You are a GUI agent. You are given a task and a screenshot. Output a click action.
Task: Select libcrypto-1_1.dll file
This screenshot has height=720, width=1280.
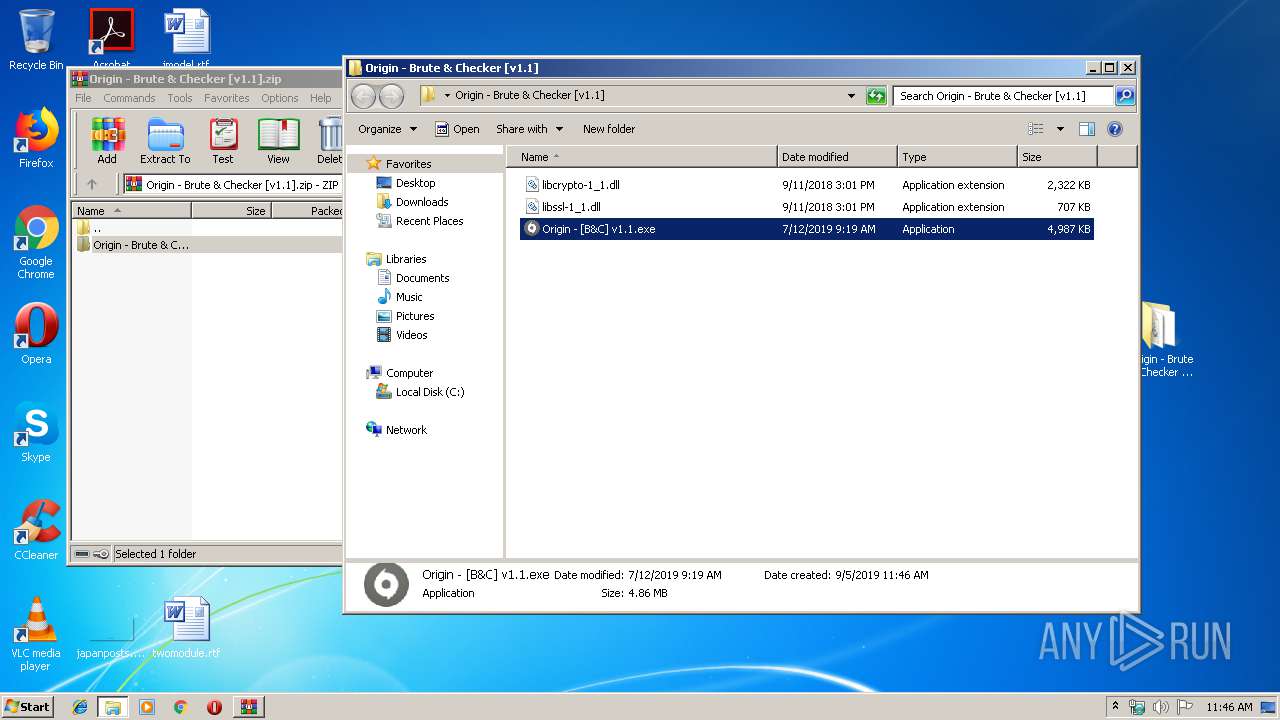806,185
